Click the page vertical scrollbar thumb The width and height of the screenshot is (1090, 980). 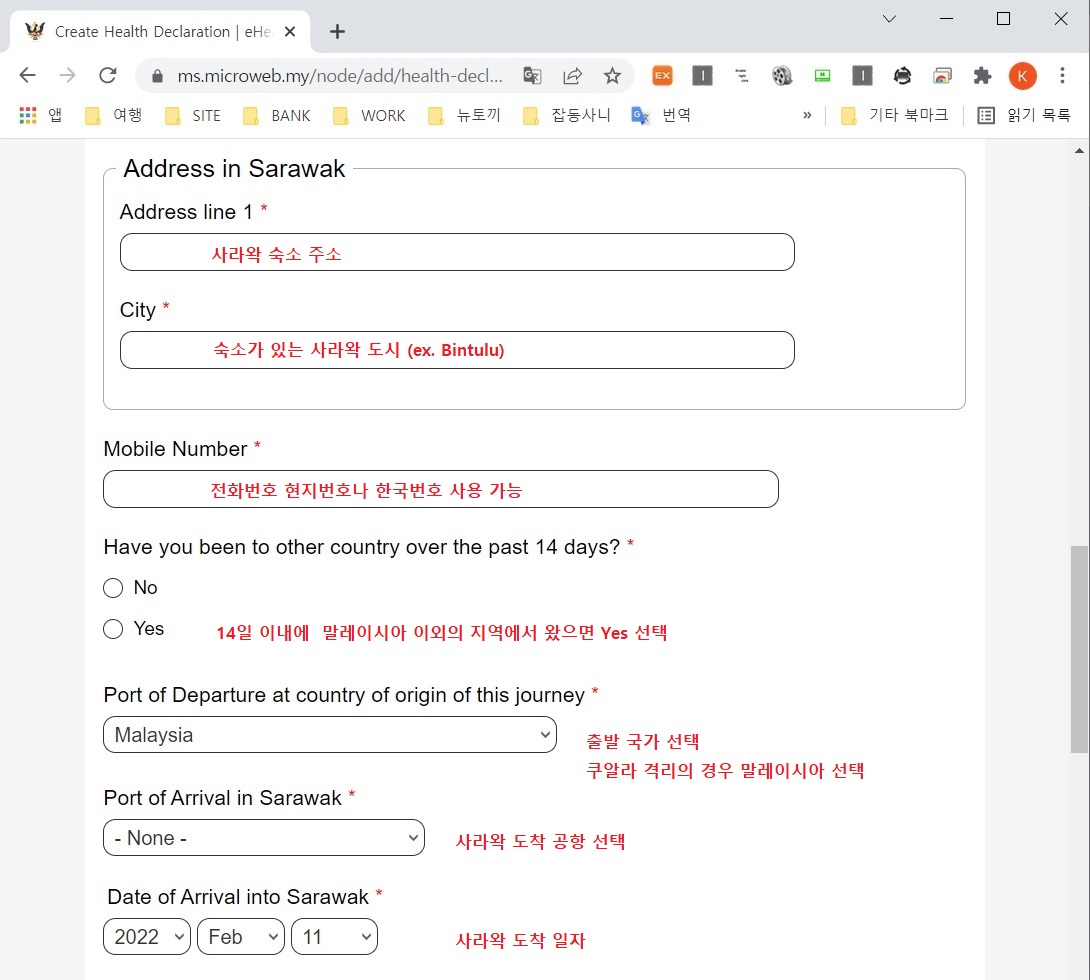[x=1079, y=649]
